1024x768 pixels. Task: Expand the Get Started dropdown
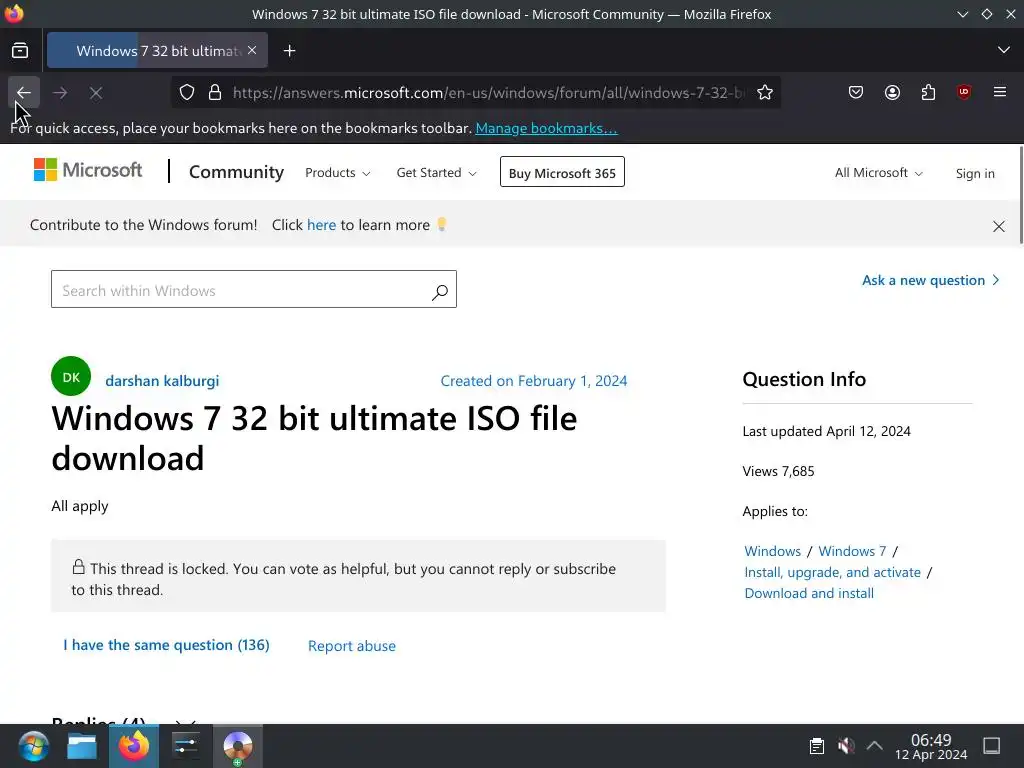[x=436, y=172]
